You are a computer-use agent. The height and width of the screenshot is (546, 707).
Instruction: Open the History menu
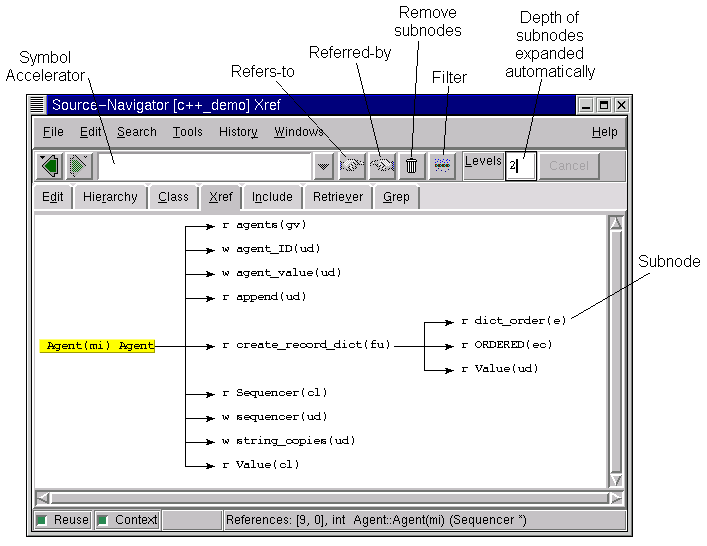tap(238, 132)
